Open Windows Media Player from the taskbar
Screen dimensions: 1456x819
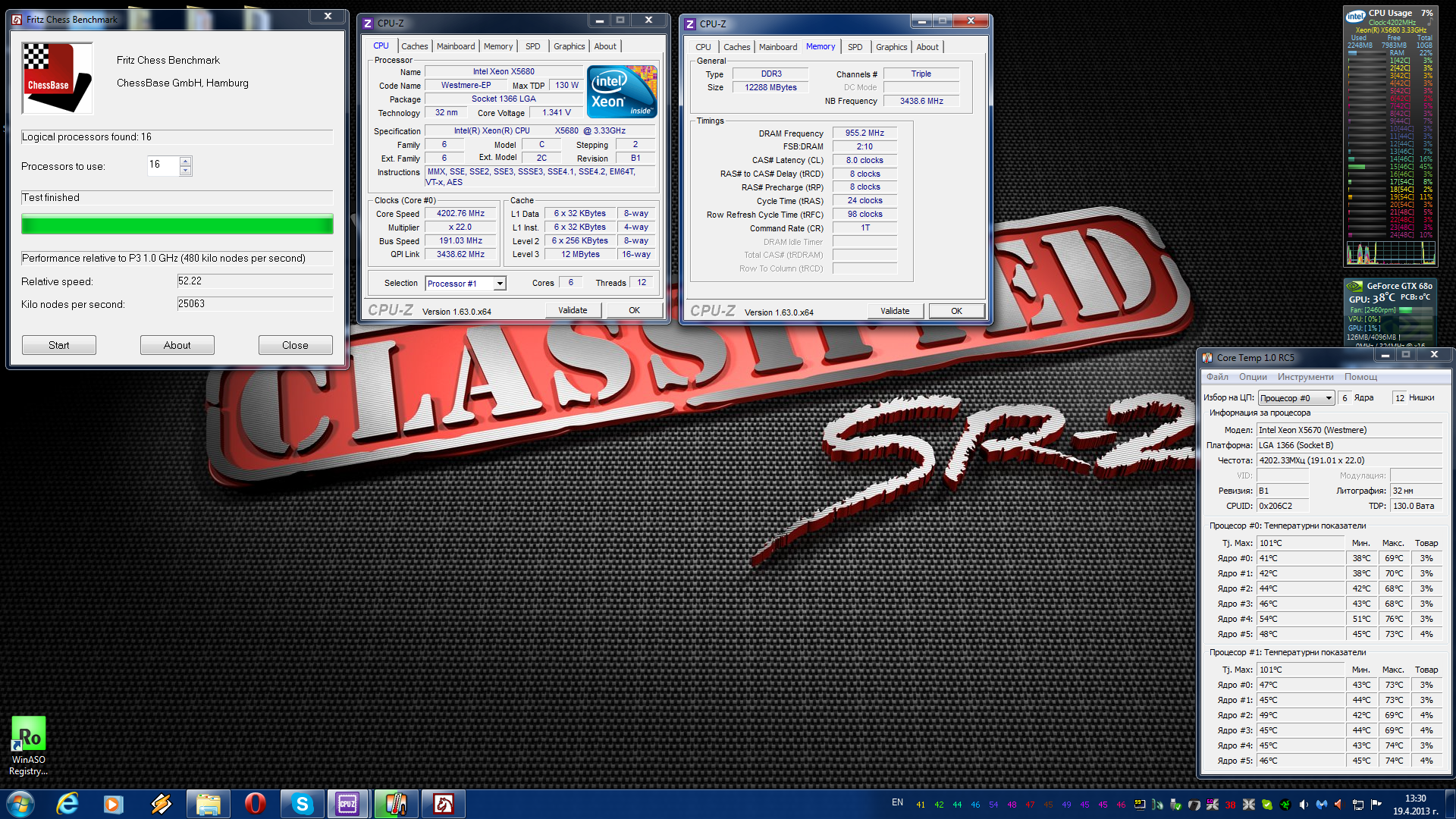114,804
